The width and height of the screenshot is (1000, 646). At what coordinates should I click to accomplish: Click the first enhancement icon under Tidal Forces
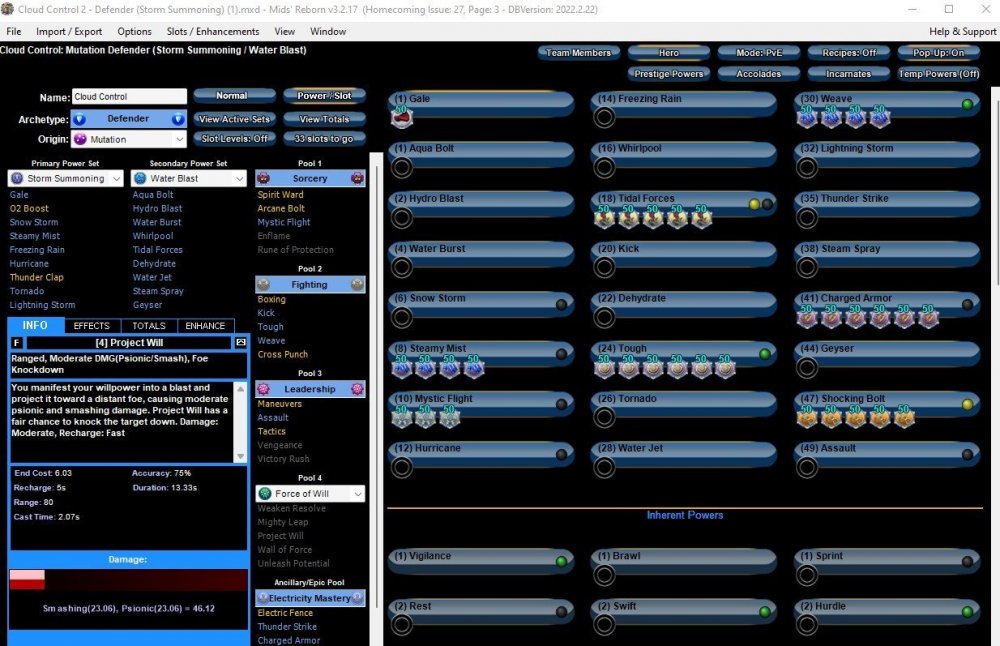(x=604, y=218)
